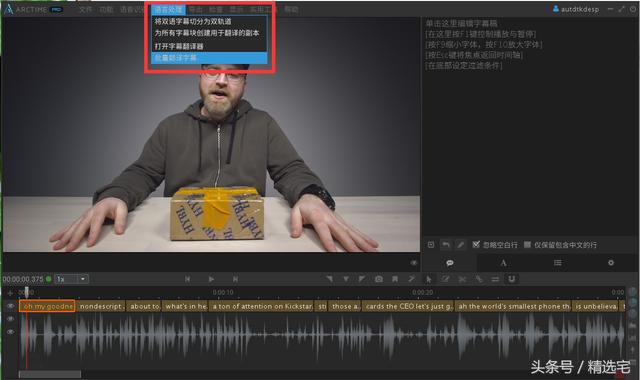
Task: Open the 帮助 menu
Action: coord(291,9)
